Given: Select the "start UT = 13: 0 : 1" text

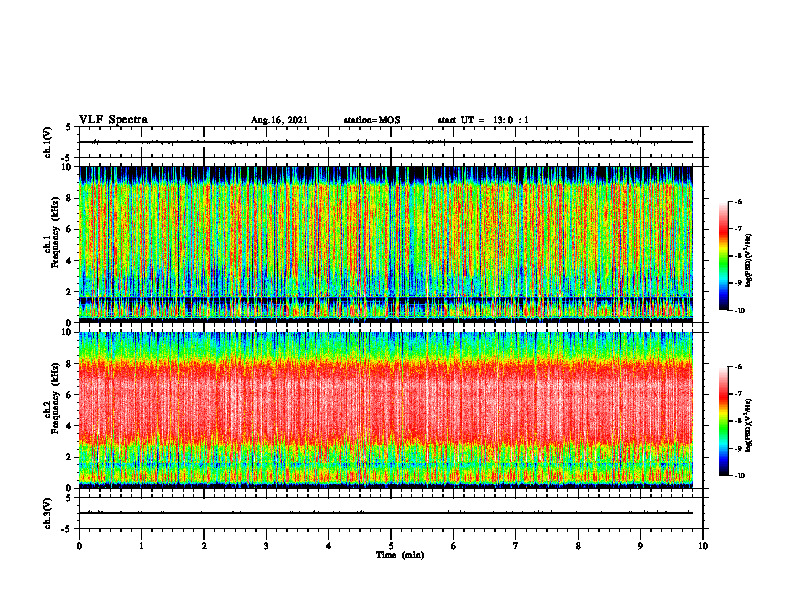Looking at the screenshot, I should pyautogui.click(x=483, y=120).
